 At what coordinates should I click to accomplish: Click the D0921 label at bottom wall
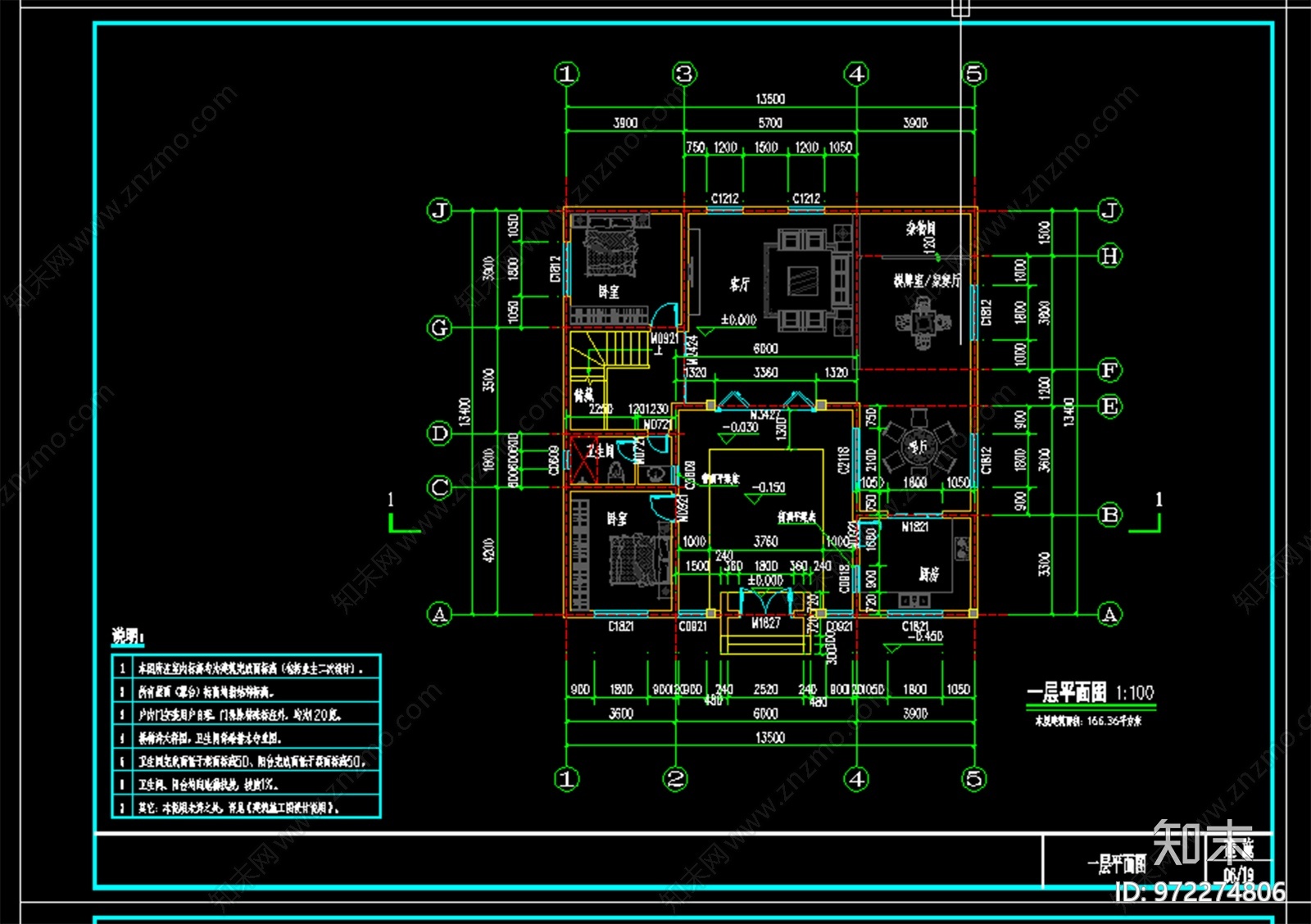839,627
